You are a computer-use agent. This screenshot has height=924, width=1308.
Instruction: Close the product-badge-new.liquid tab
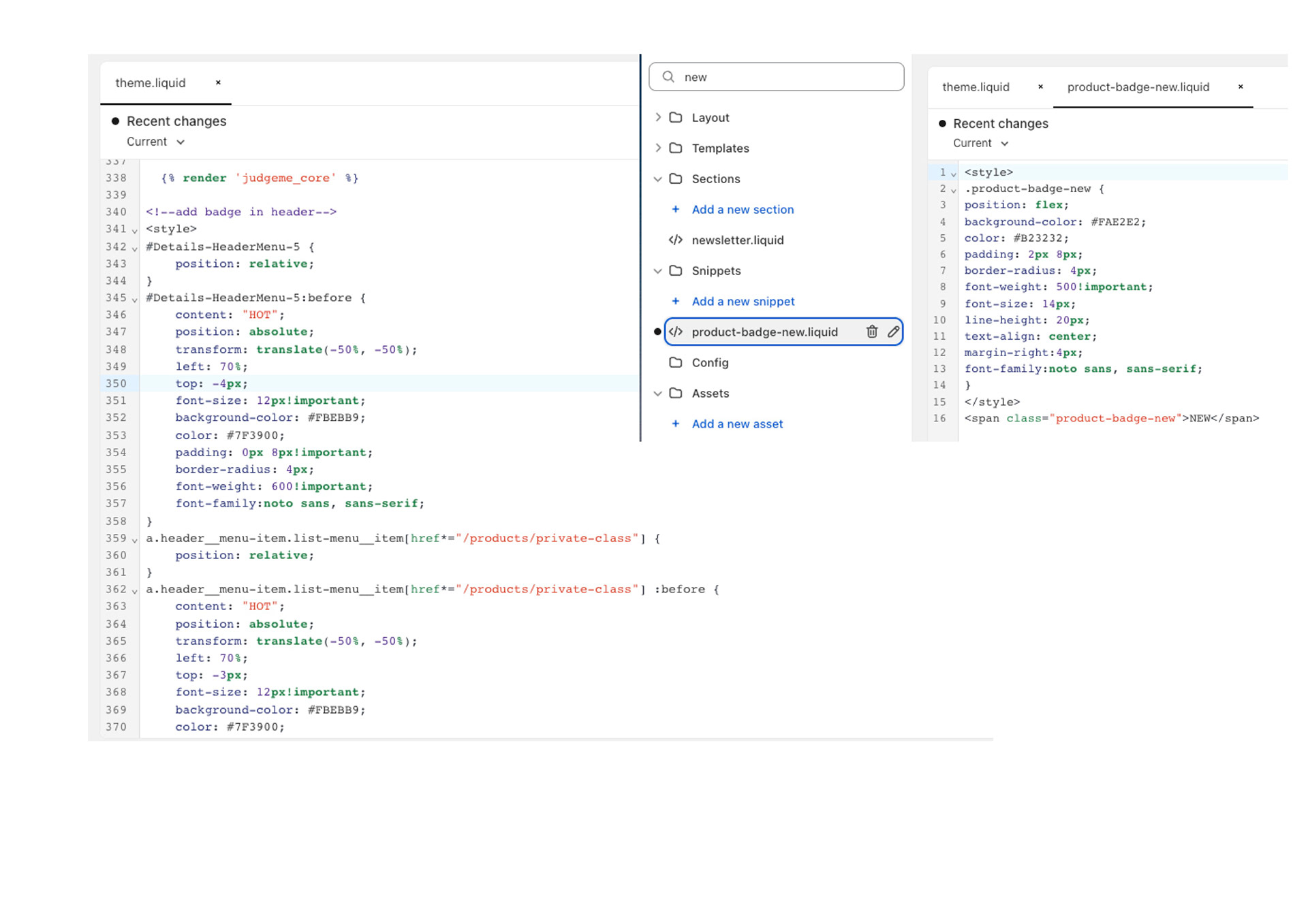(x=1241, y=86)
